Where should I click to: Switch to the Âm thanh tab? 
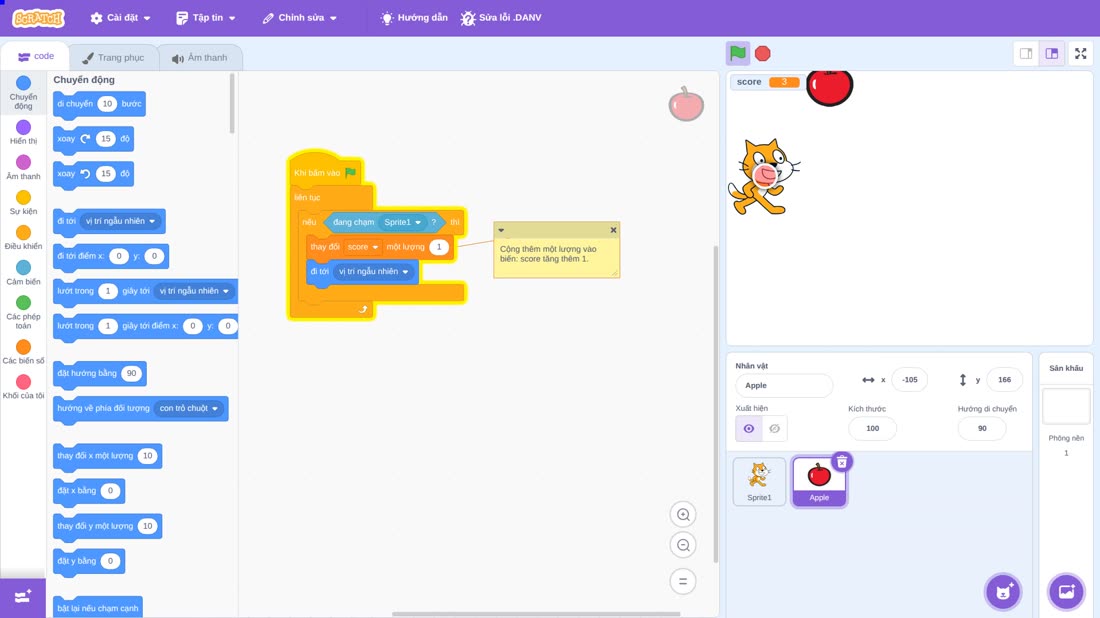[200, 58]
